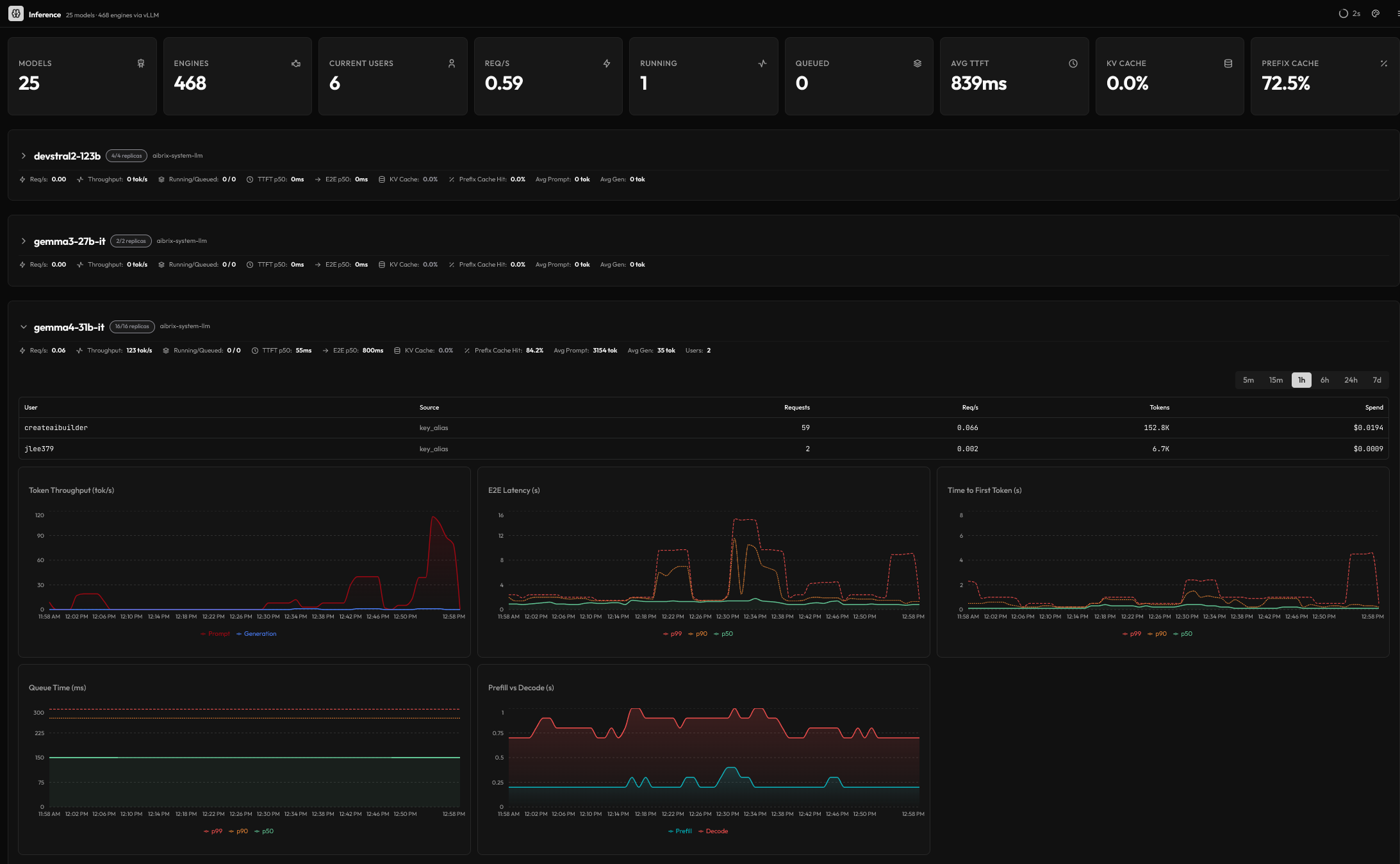This screenshot has width=1400, height=864.
Task: Click the 2s refresh interval indicator
Action: click(x=1349, y=13)
